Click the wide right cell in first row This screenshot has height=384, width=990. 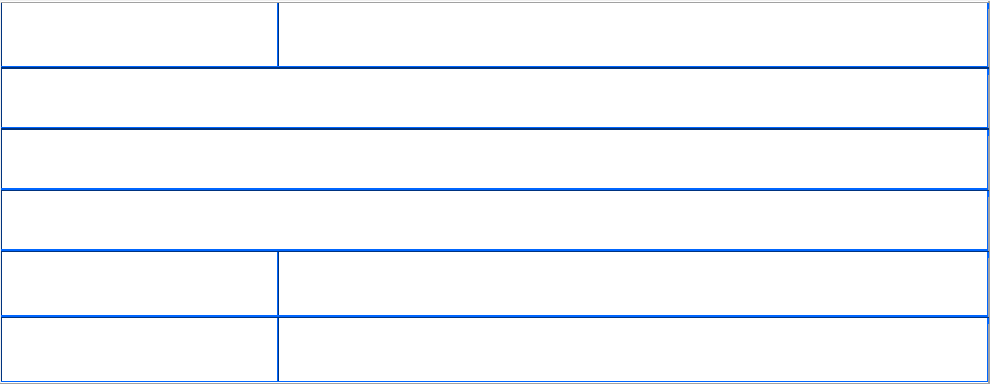[633, 34]
